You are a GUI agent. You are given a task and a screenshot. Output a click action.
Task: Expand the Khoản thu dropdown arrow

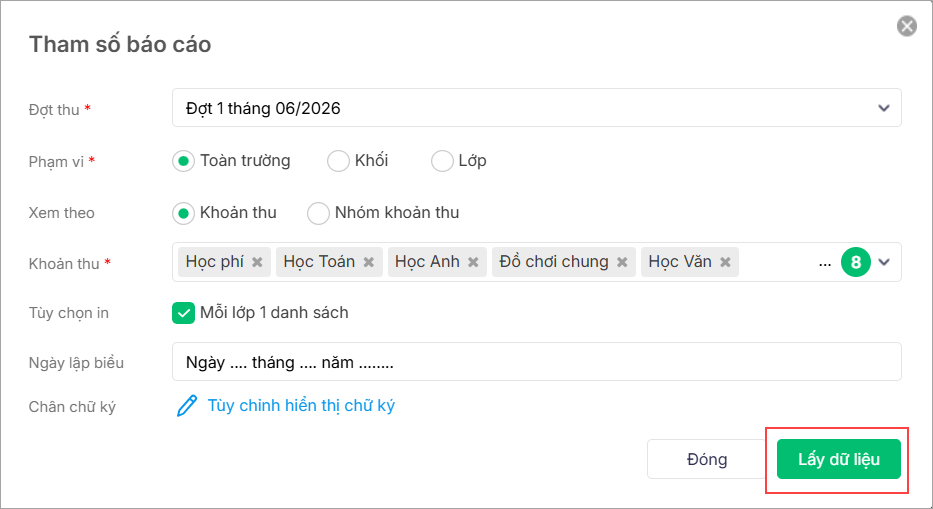coord(884,262)
